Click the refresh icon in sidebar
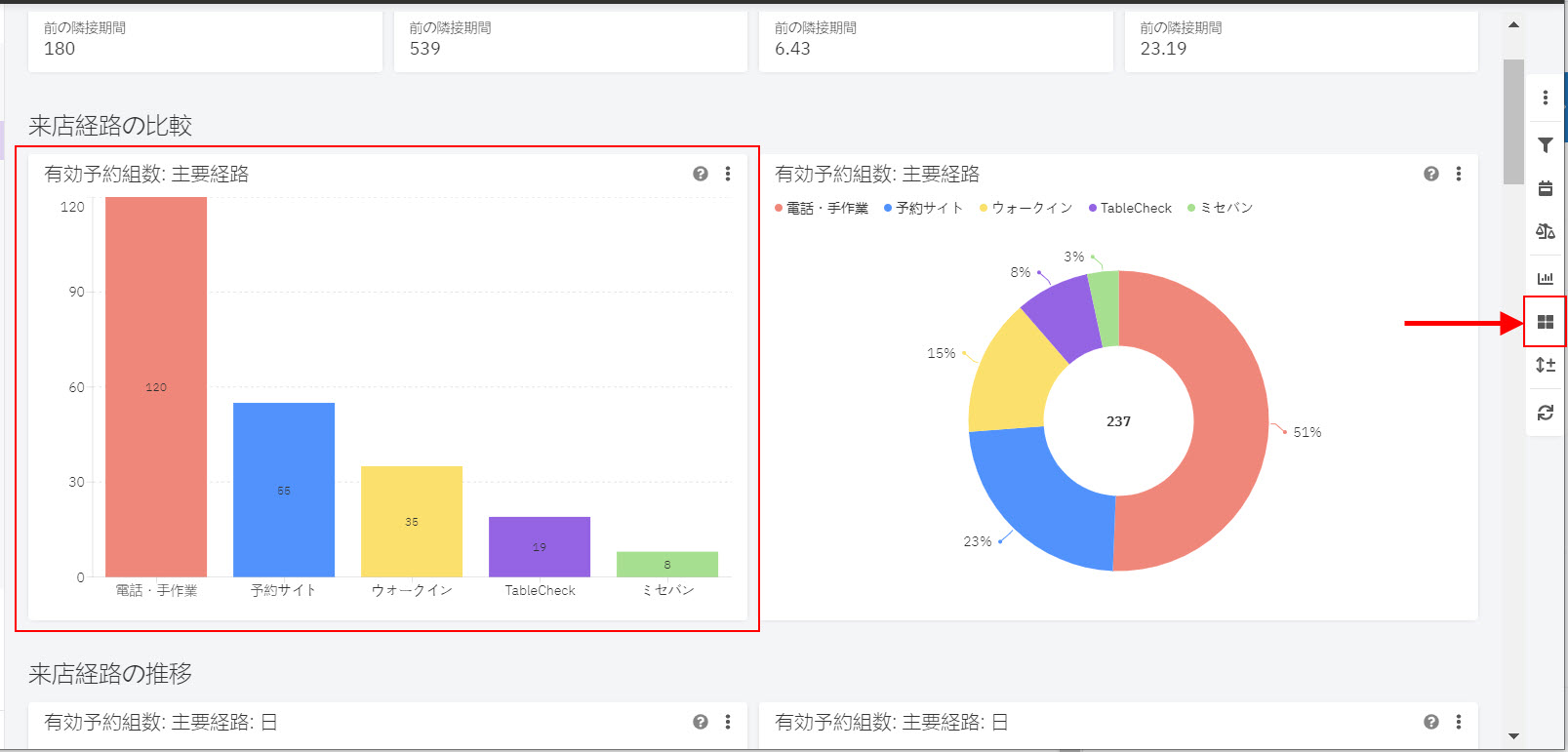Viewport: 1568px width, 752px height. coord(1546,413)
